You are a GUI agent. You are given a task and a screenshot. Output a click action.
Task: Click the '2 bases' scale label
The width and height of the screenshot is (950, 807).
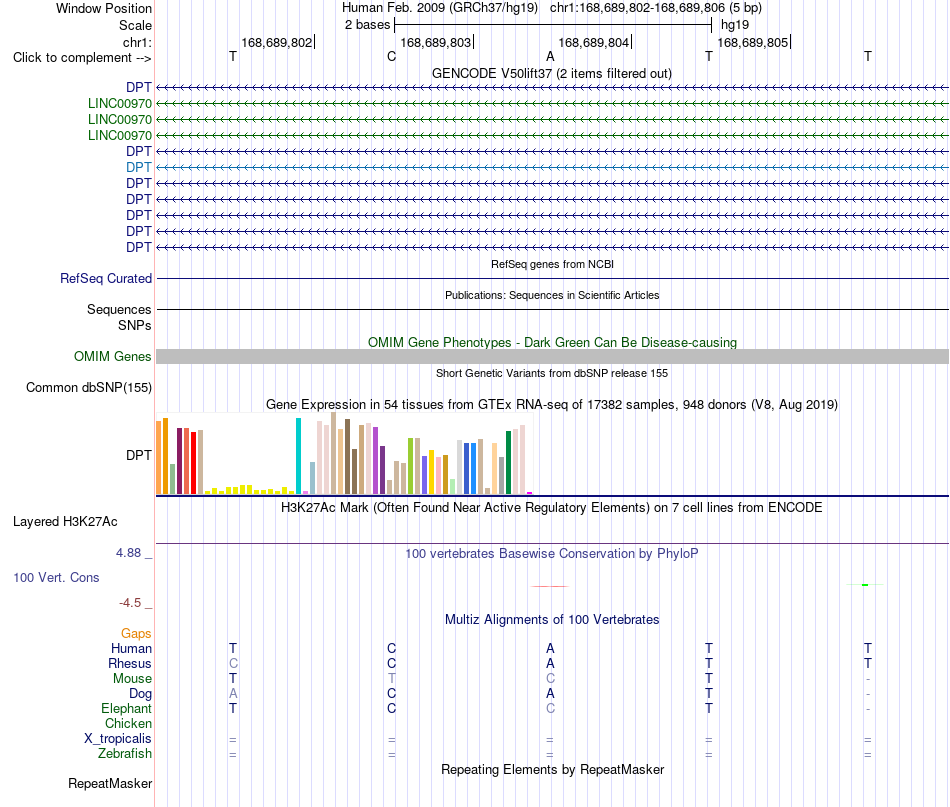[x=368, y=25]
